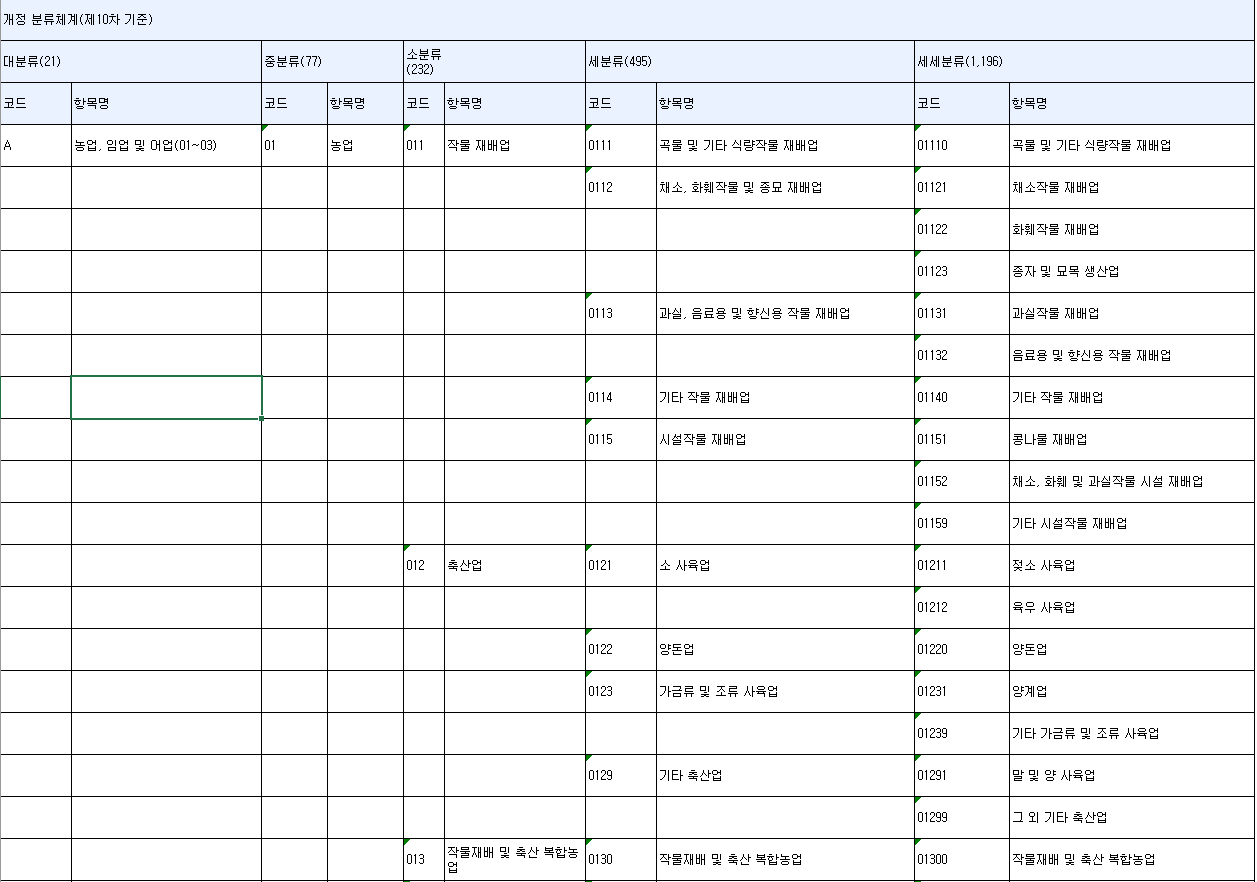Click the '그 외 기타 축산업' cell

[1133, 817]
